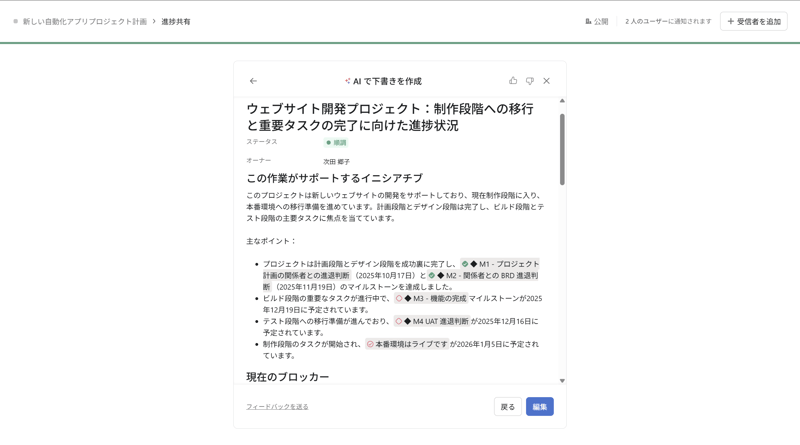The height and width of the screenshot is (445, 800).
Task: Click the draft title ウェブサイト開発プロジェクト
Action: (390, 117)
